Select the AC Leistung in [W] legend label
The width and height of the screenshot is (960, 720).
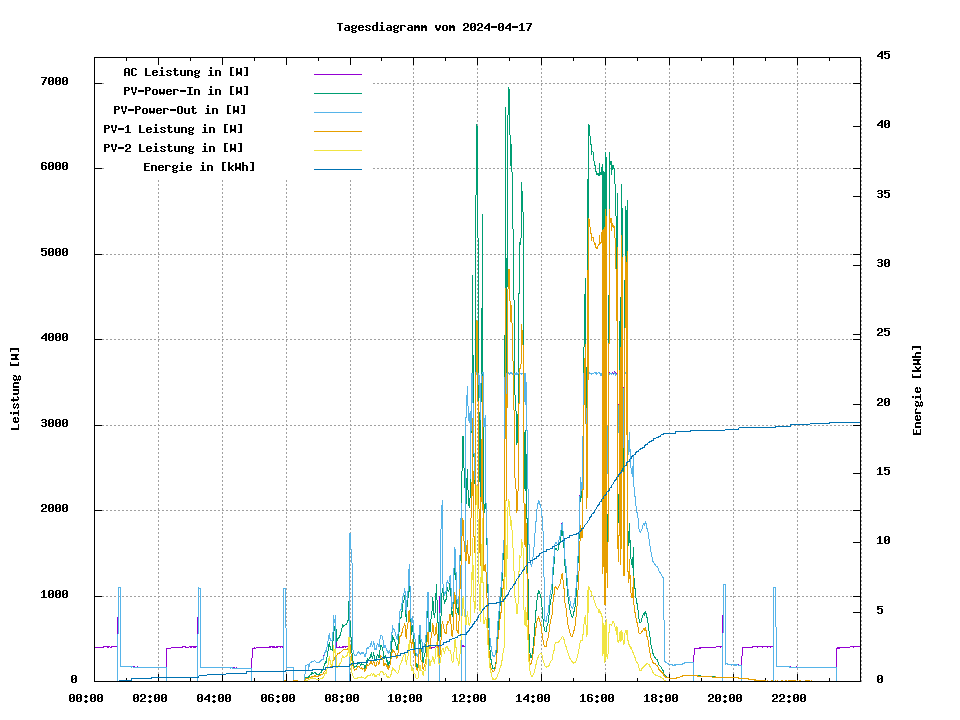[186, 73]
